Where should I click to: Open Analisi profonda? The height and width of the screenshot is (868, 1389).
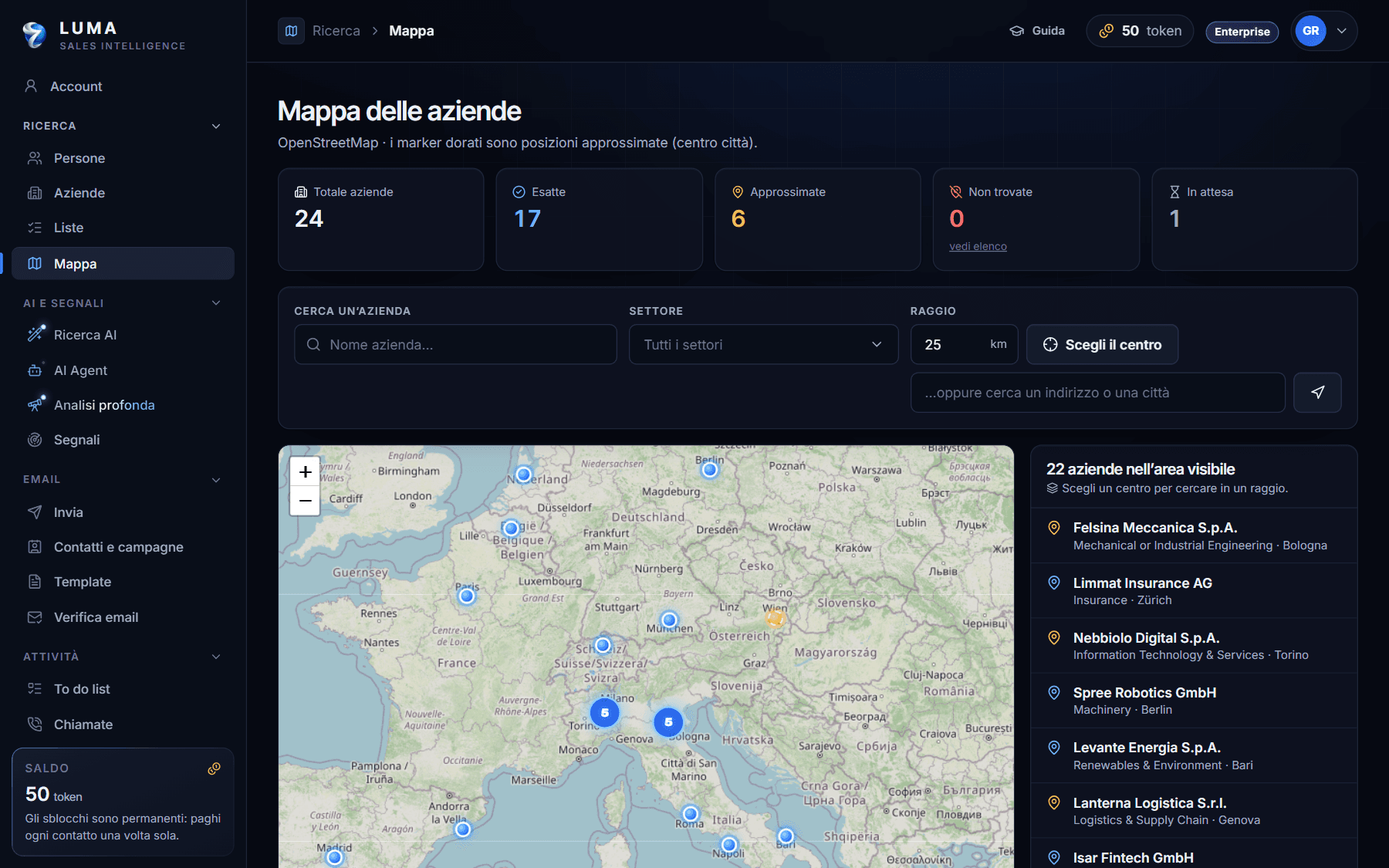(123, 405)
